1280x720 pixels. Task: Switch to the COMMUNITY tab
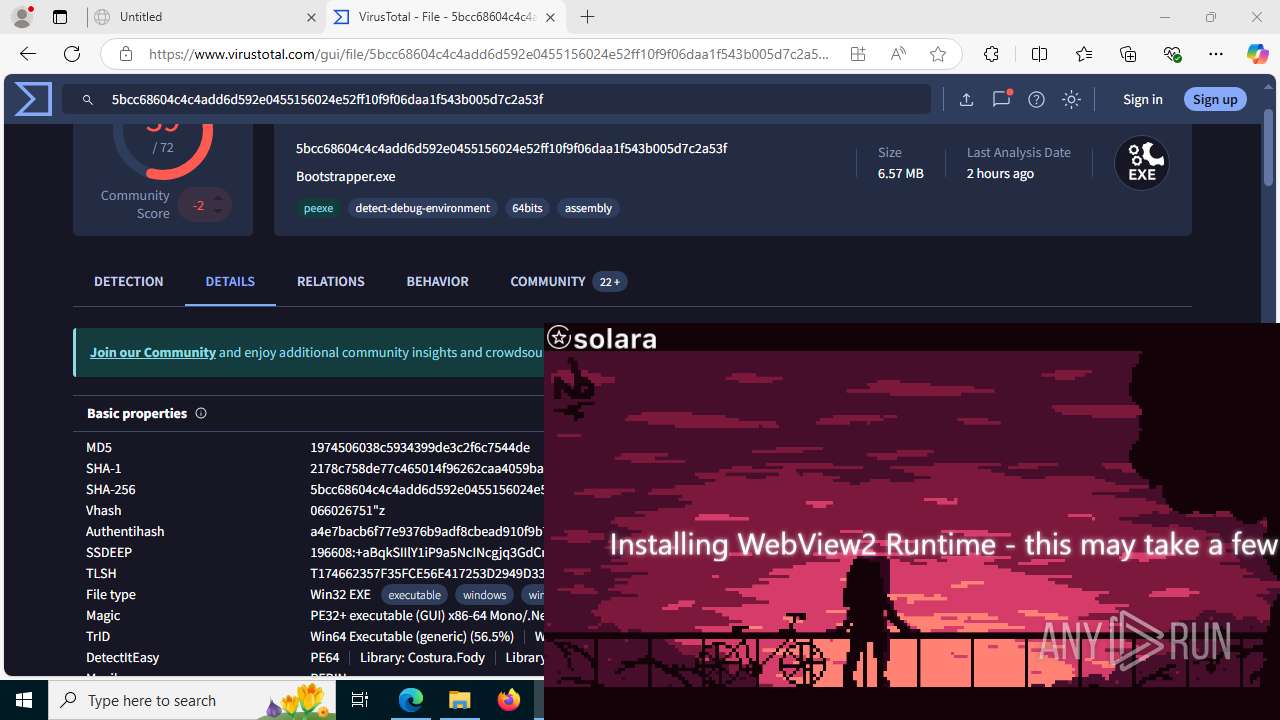point(568,282)
